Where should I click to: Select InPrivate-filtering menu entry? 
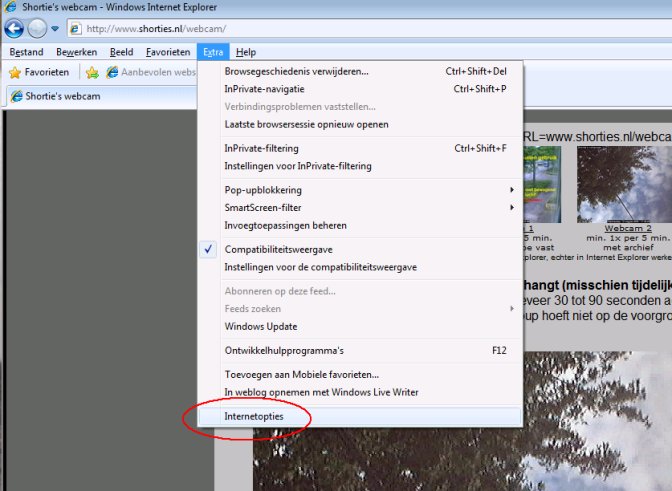[360, 149]
